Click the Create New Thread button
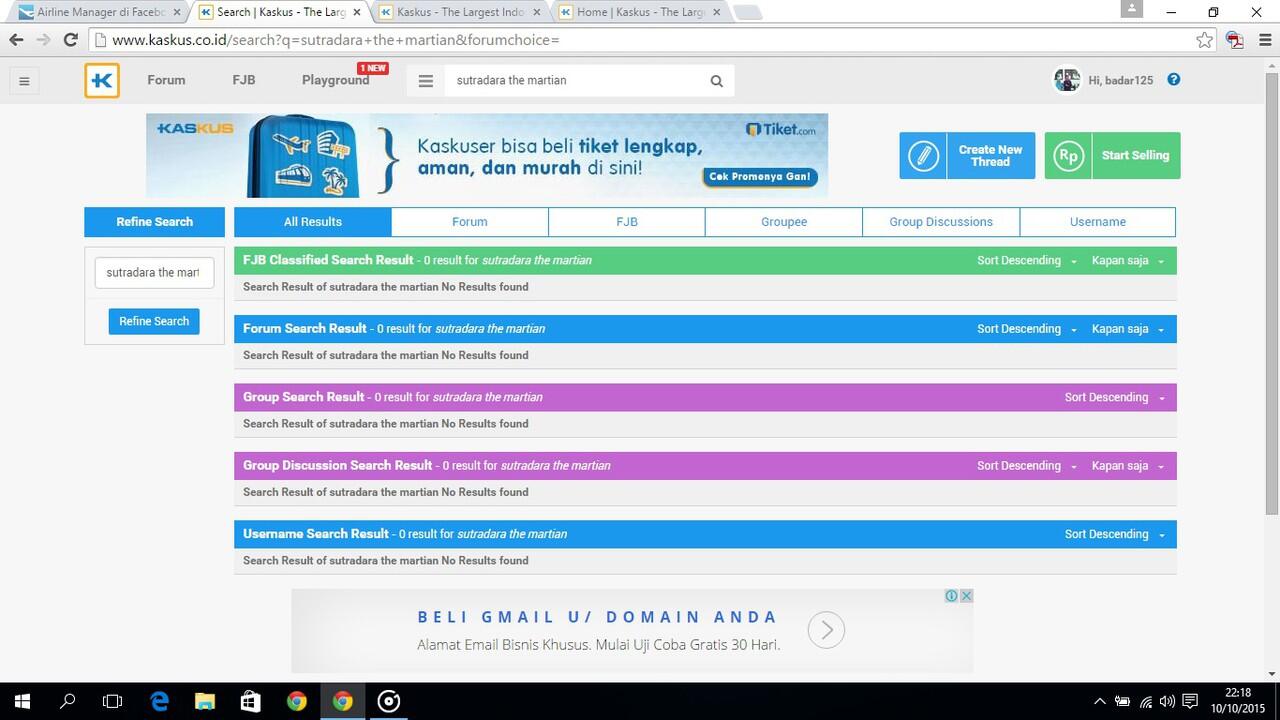This screenshot has width=1280, height=720. 967,156
